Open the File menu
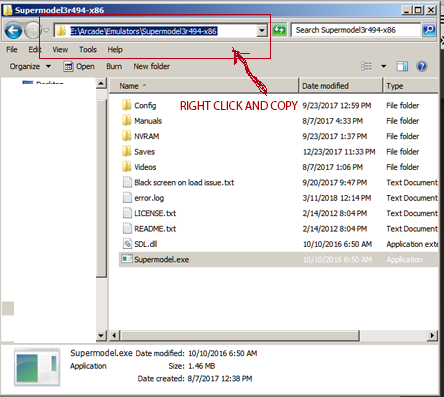Screen dimensions: 444x397 (x=12, y=50)
